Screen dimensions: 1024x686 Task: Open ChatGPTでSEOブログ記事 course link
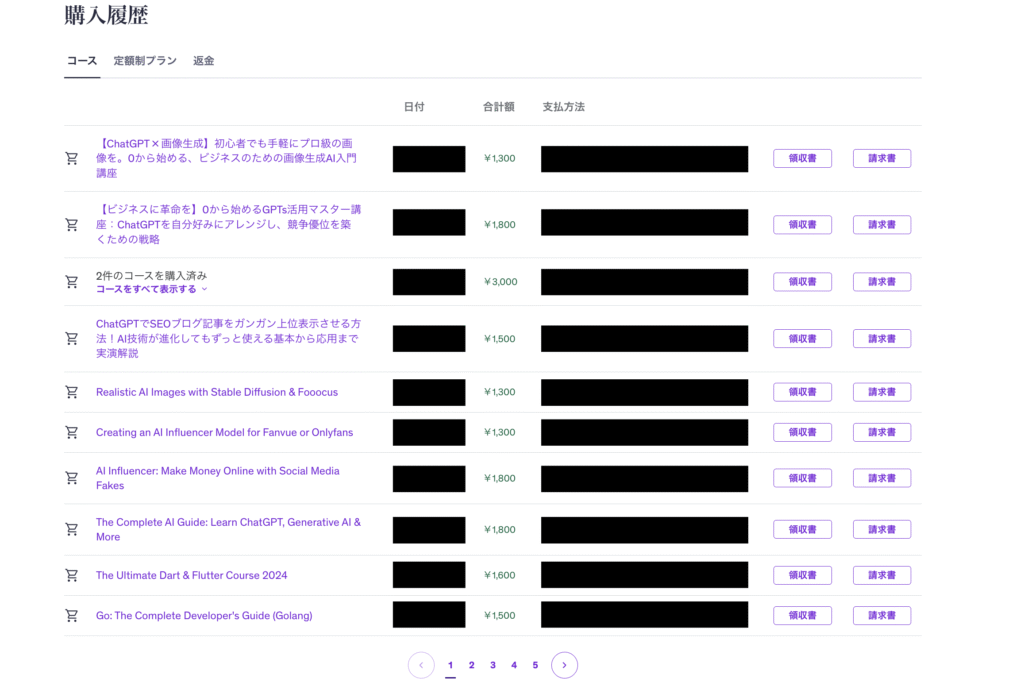click(229, 338)
